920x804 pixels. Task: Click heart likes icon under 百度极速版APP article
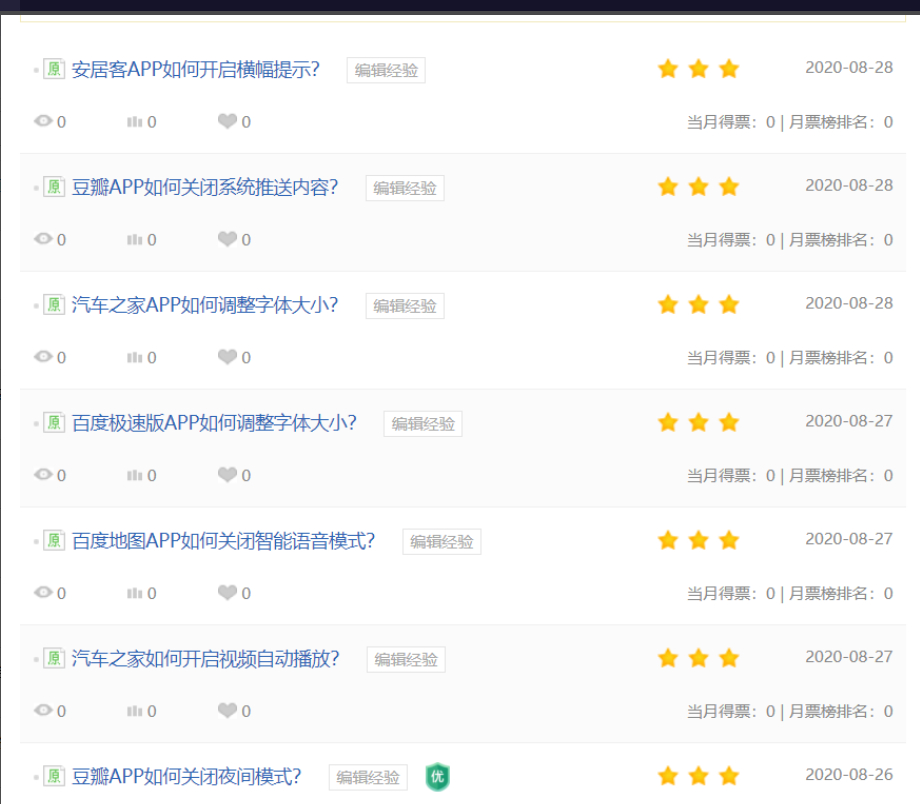pyautogui.click(x=228, y=475)
